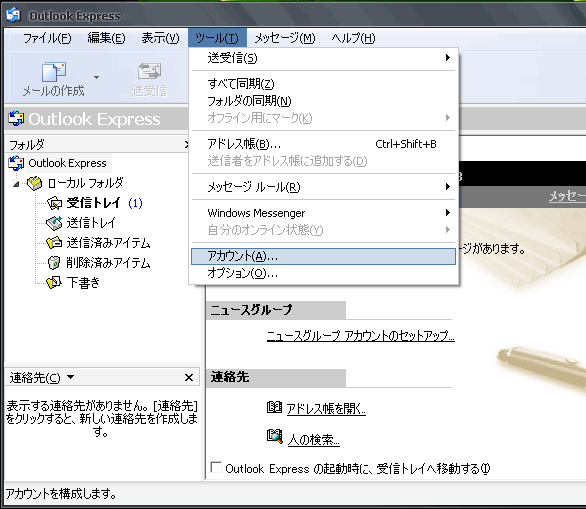Select Outlook Express root in folder tree
Image resolution: width=586 pixels, height=509 pixels.
click(x=67, y=163)
